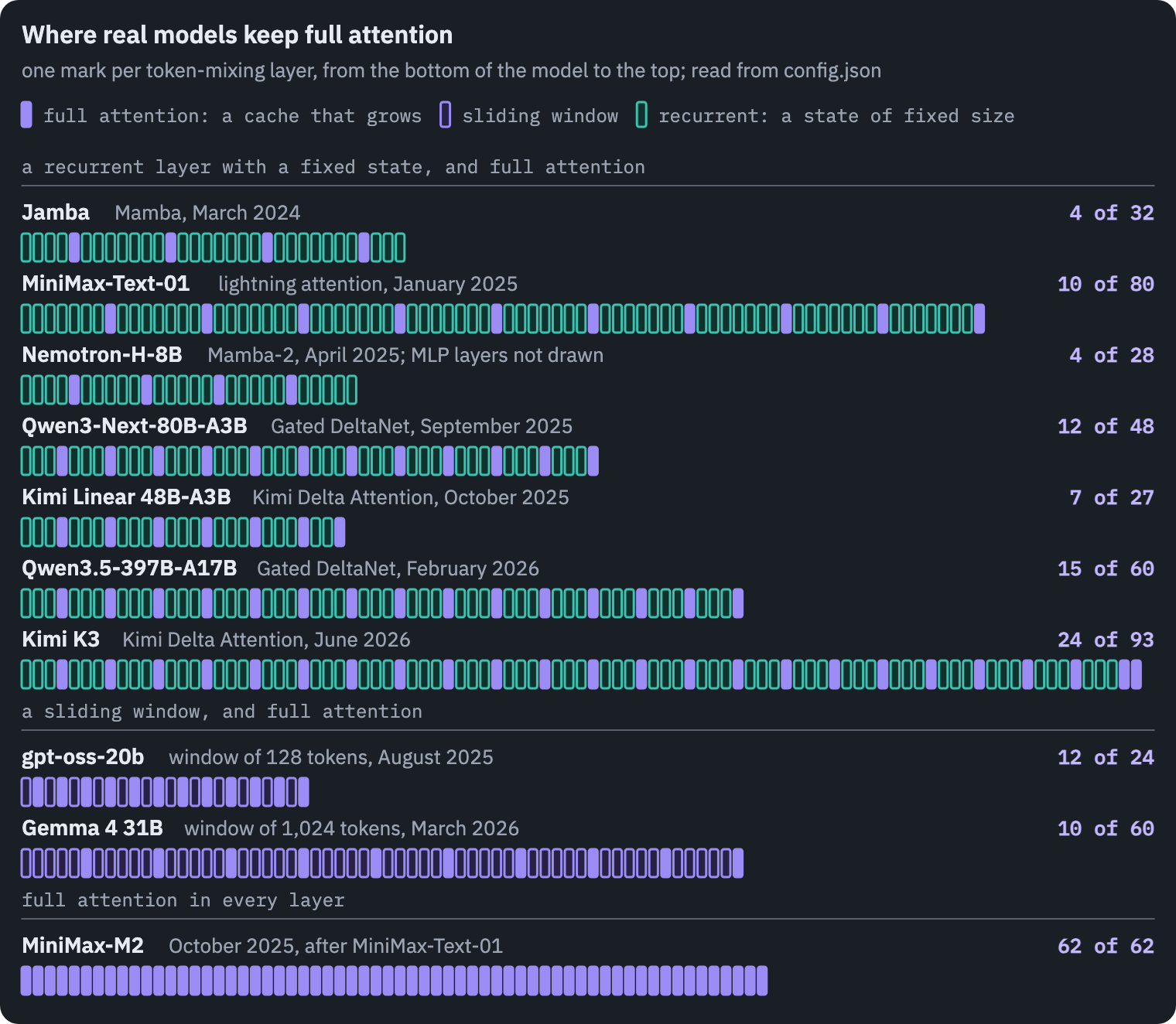
Task: Click 'Mamba-2, April 2025; MLP layers not drawn'
Action: point(405,355)
